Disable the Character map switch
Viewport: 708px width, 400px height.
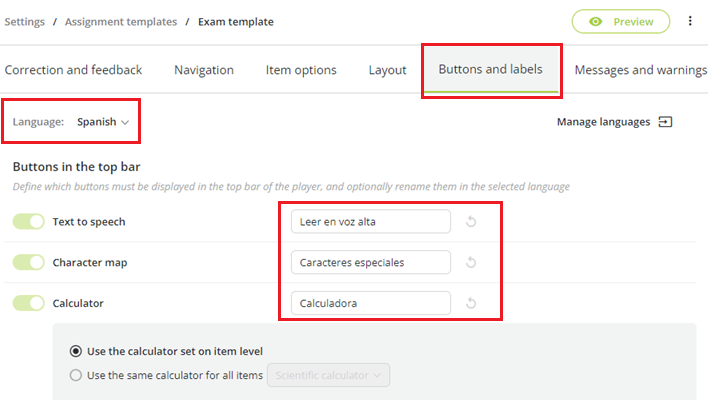(x=28, y=262)
